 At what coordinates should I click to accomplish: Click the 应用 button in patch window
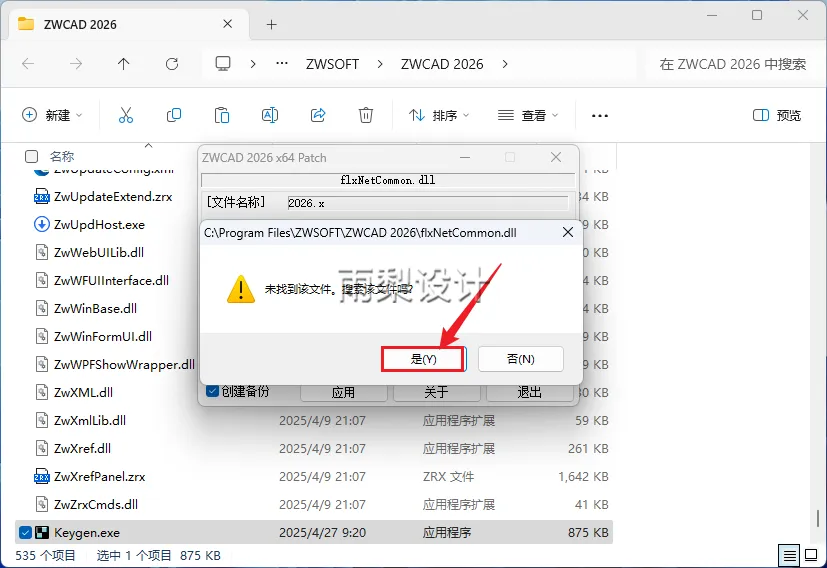point(343,392)
